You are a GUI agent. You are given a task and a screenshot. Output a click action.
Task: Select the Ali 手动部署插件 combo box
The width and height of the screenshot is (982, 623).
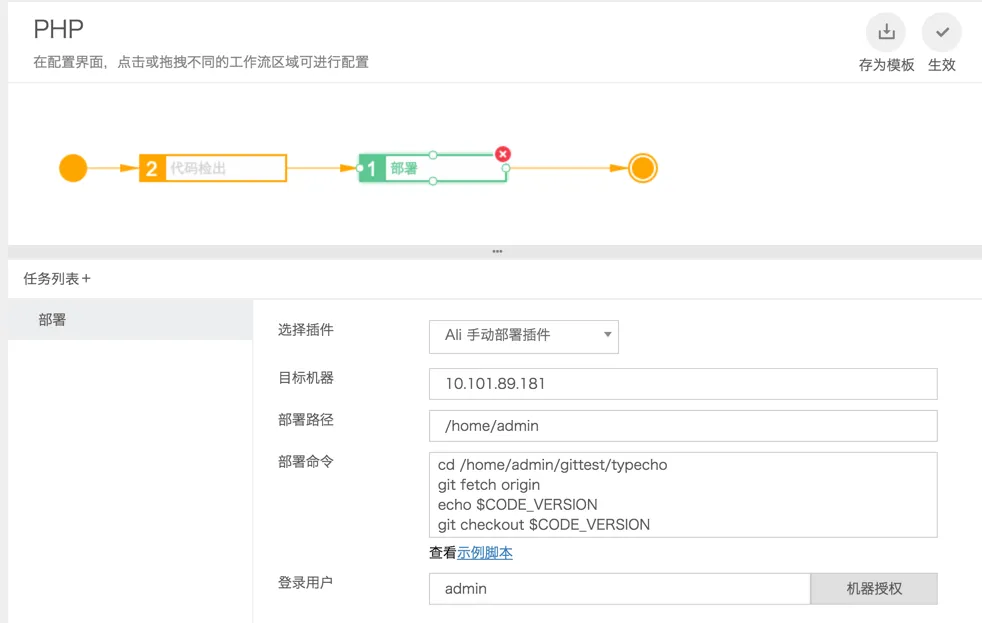(522, 337)
